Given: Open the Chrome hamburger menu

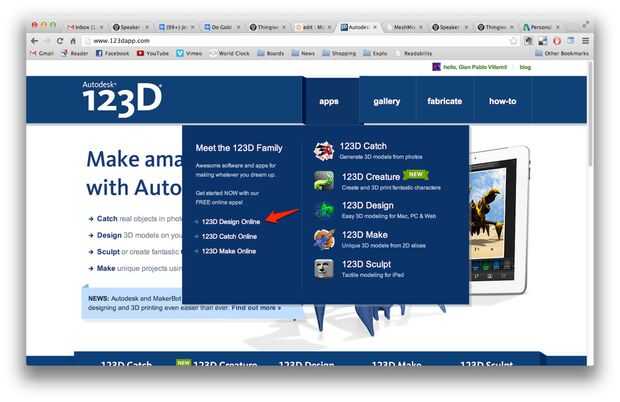Looking at the screenshot, I should [586, 41].
